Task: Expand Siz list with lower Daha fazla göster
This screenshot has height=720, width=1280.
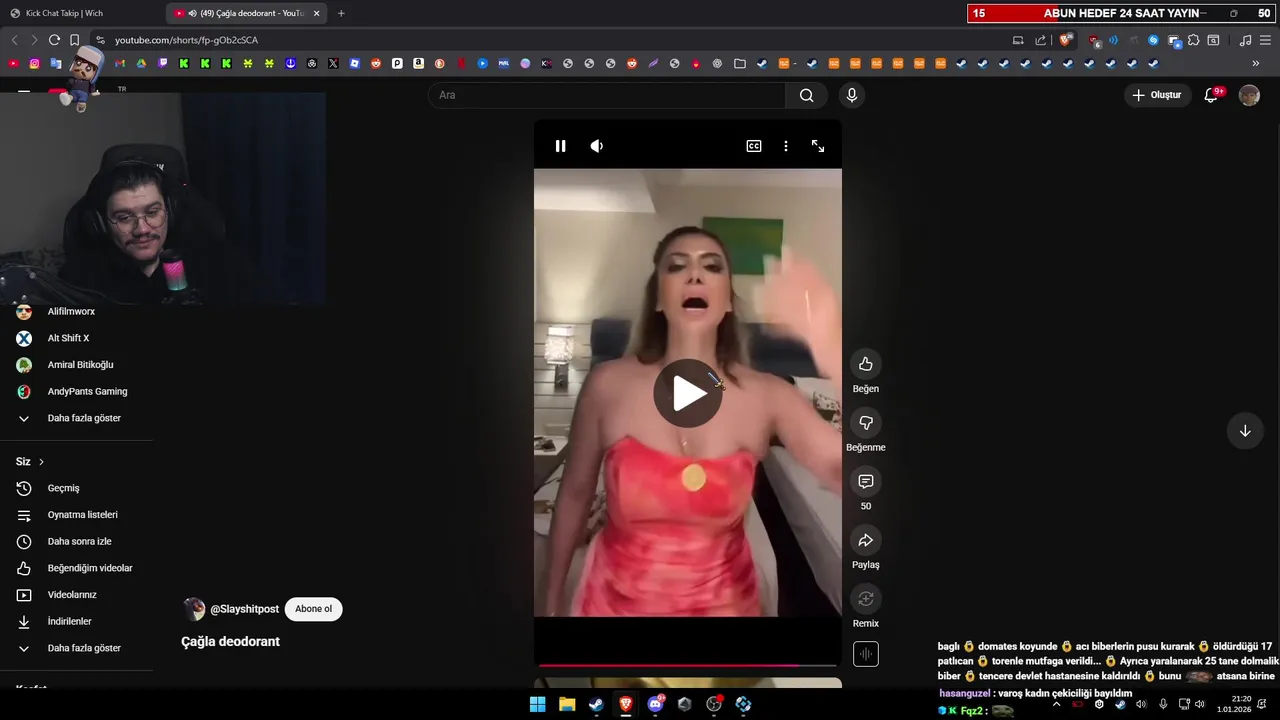Action: tap(84, 648)
